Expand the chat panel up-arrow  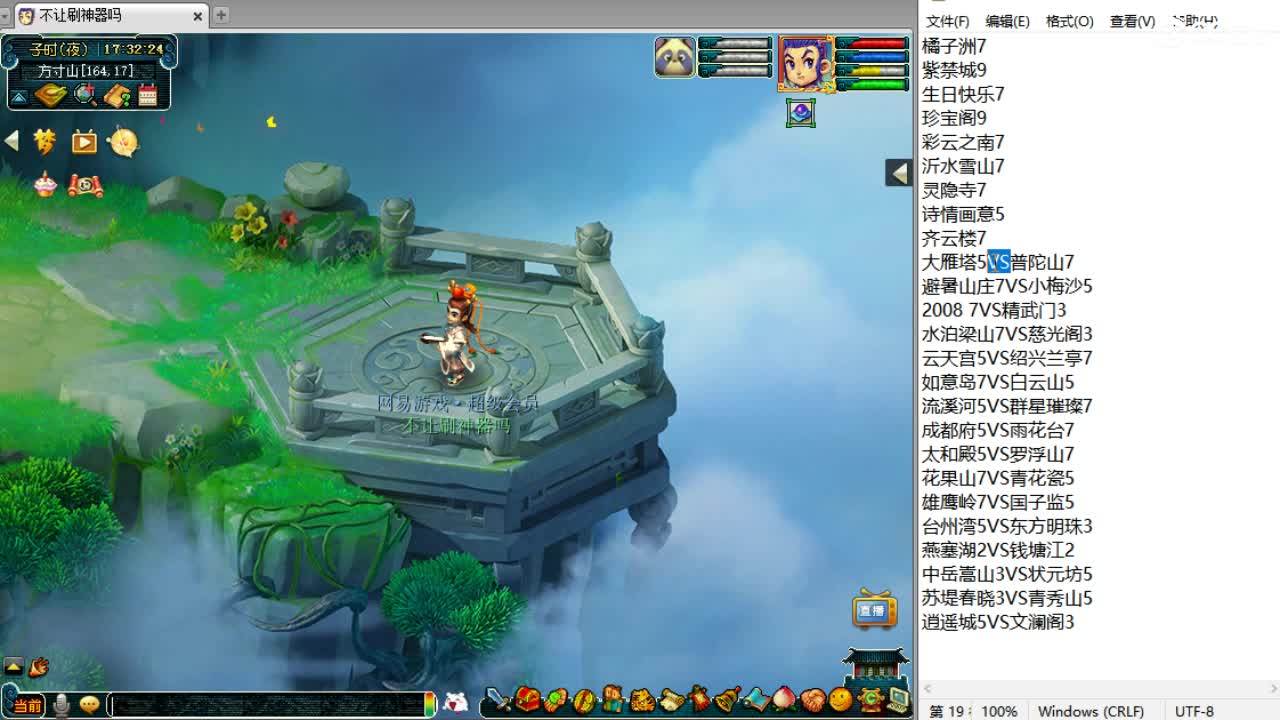pyautogui.click(x=13, y=666)
